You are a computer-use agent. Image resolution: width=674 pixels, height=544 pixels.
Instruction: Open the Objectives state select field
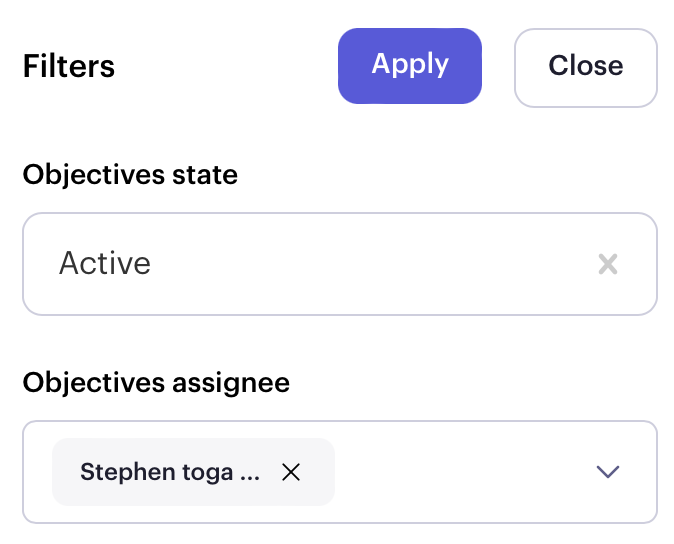pyautogui.click(x=340, y=264)
